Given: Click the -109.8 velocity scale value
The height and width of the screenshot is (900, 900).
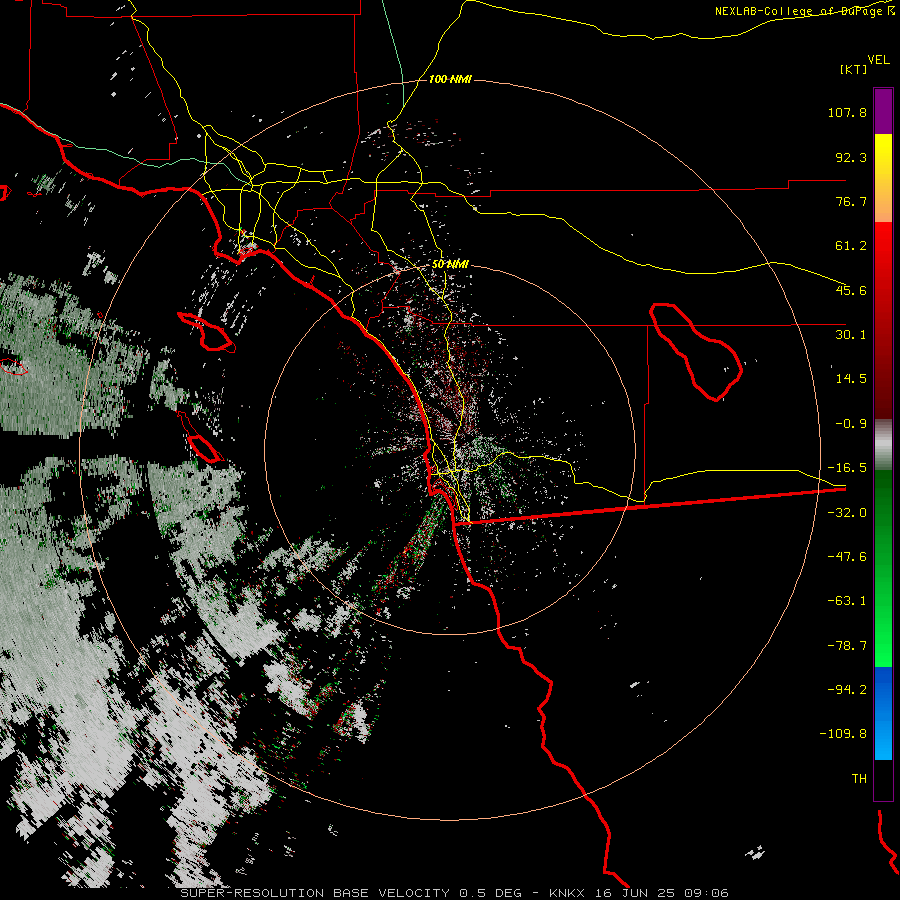Looking at the screenshot, I should coord(843,734).
